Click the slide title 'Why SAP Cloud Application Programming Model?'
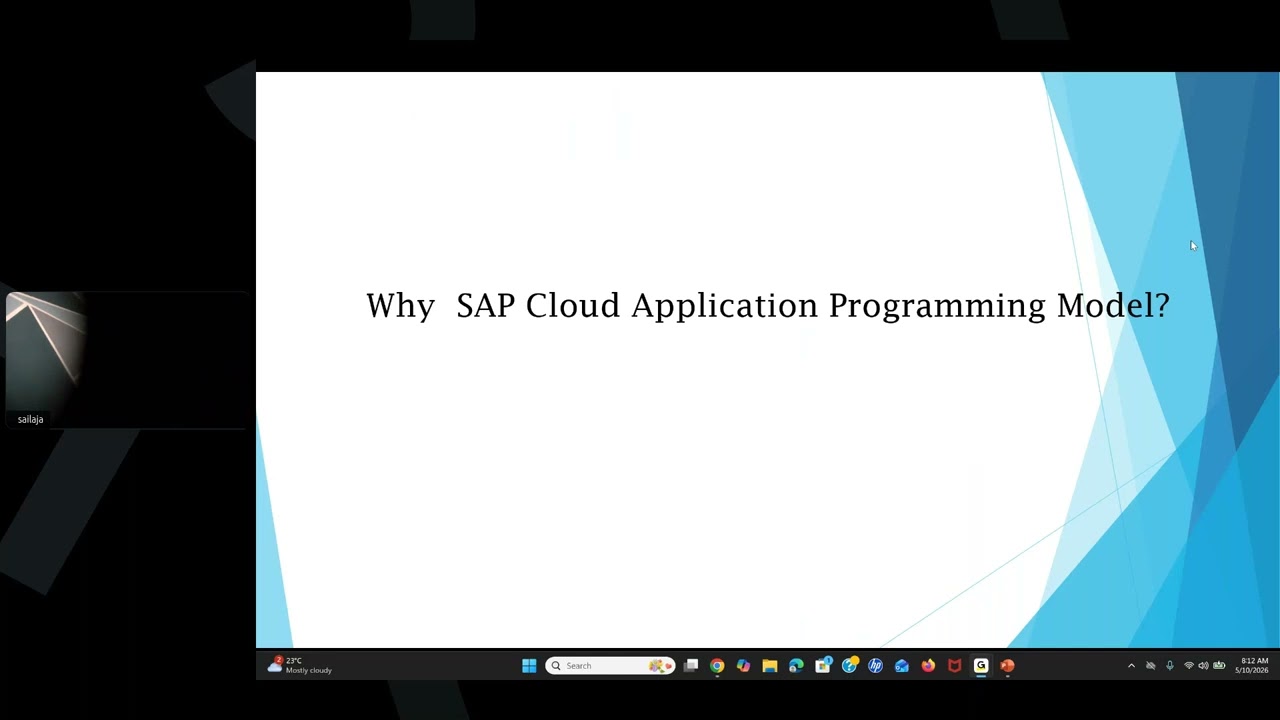The image size is (1280, 720). pos(768,306)
